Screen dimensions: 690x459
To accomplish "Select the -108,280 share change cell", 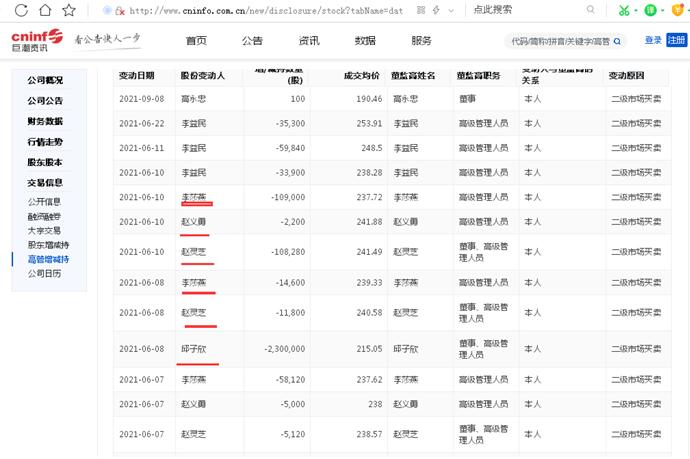I will click(288, 252).
